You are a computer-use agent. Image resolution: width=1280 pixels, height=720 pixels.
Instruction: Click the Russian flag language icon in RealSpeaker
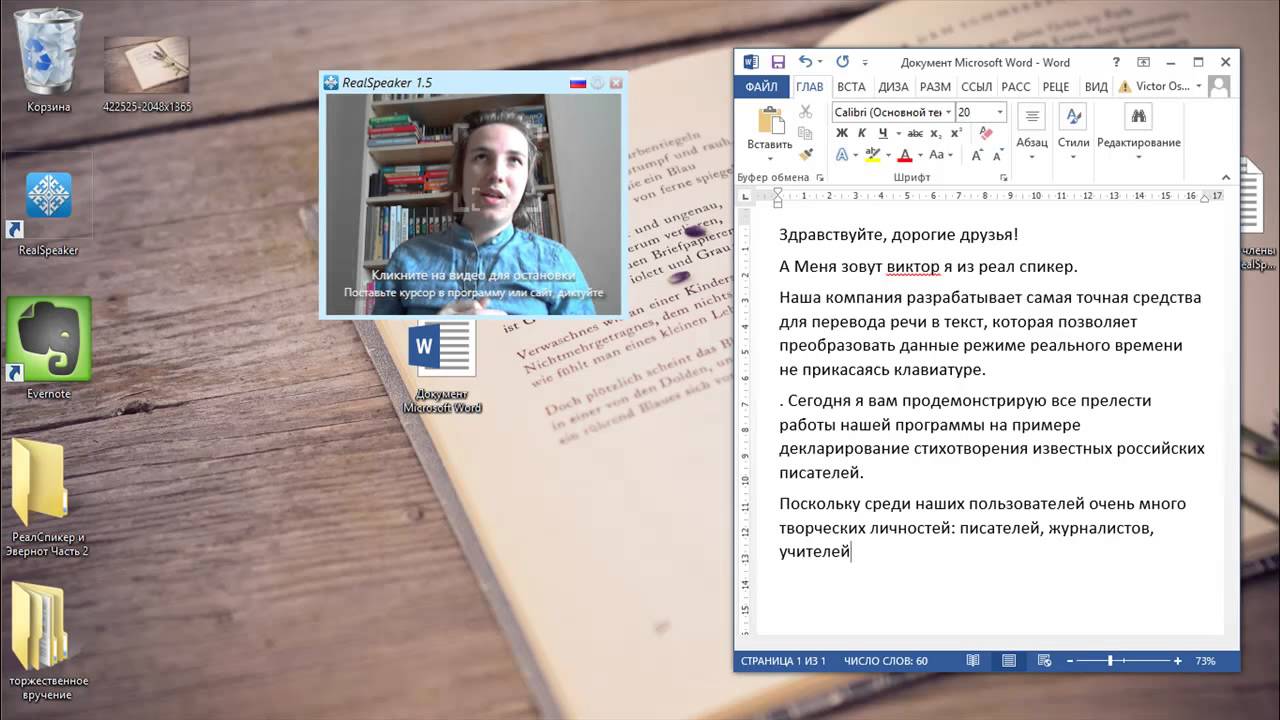coord(578,83)
